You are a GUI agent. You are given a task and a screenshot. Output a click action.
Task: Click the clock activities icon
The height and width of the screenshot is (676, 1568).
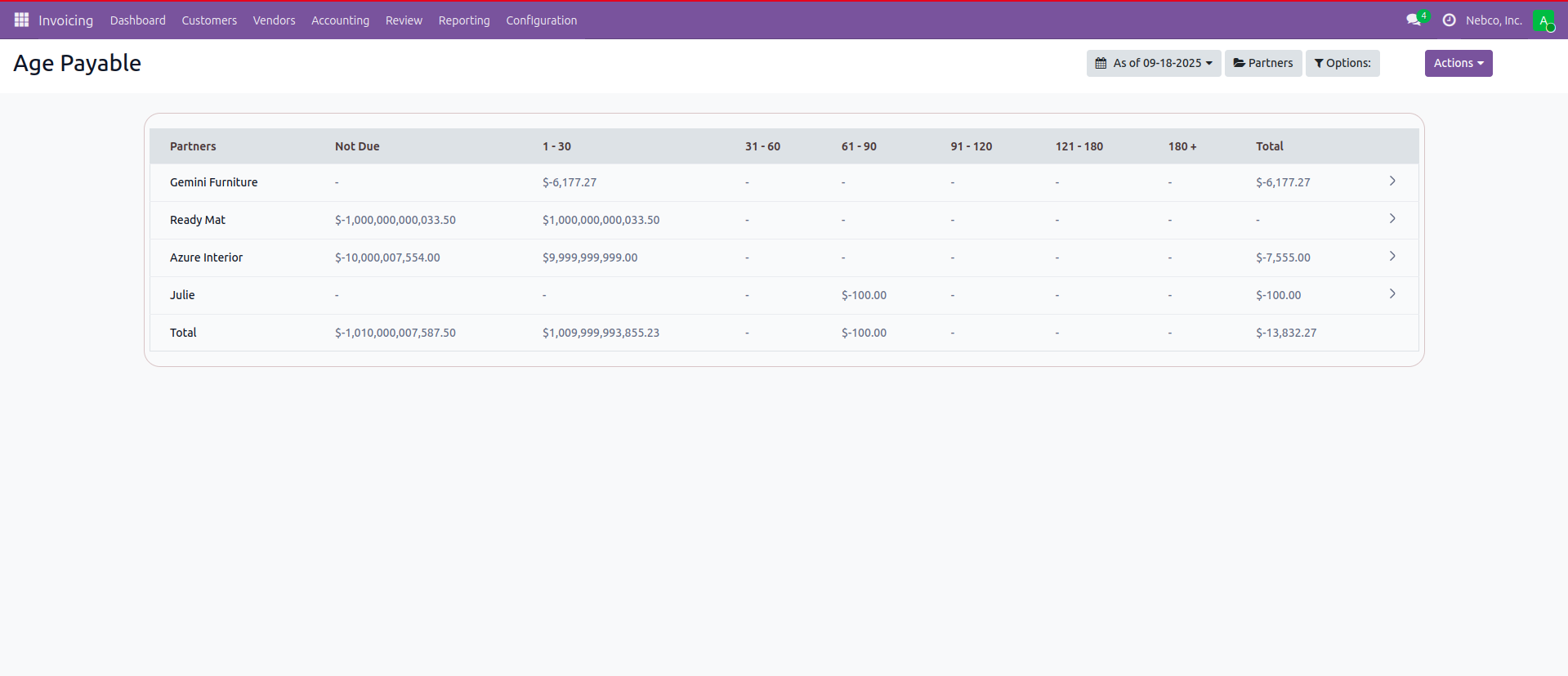point(1449,20)
